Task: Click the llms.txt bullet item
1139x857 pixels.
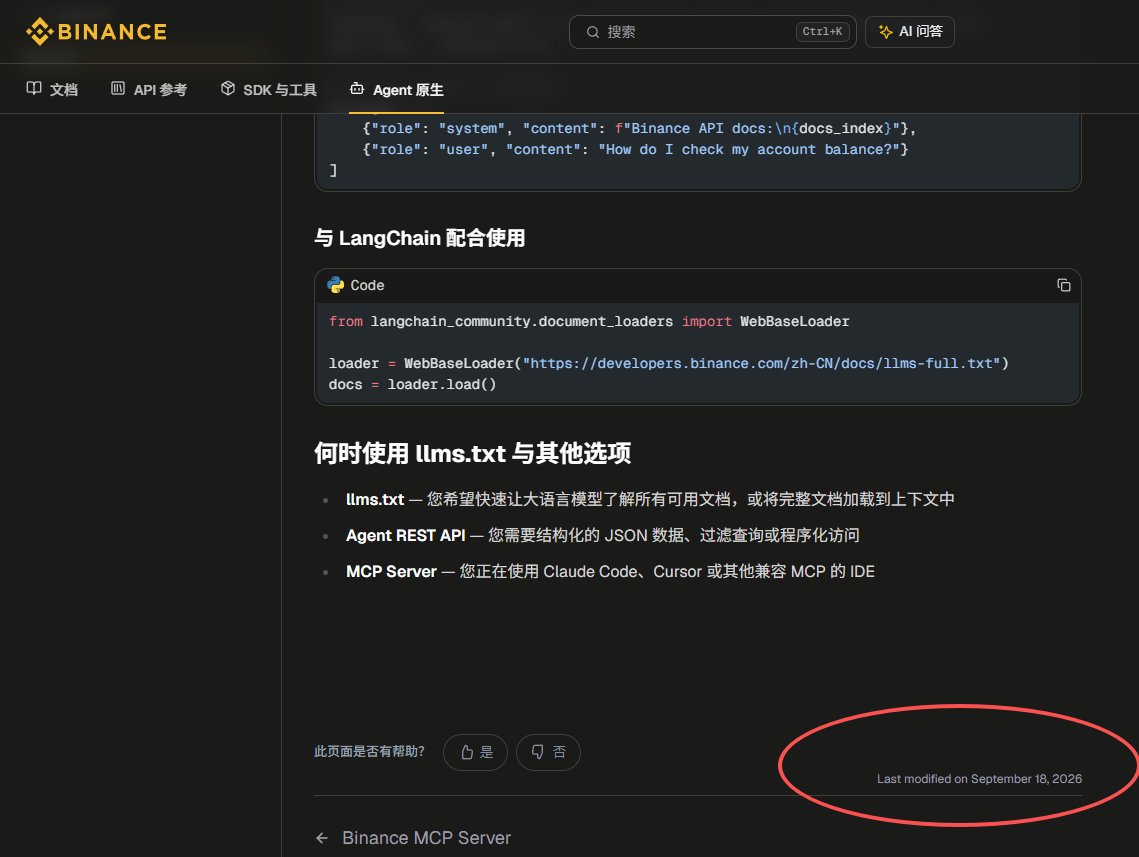Action: point(650,500)
